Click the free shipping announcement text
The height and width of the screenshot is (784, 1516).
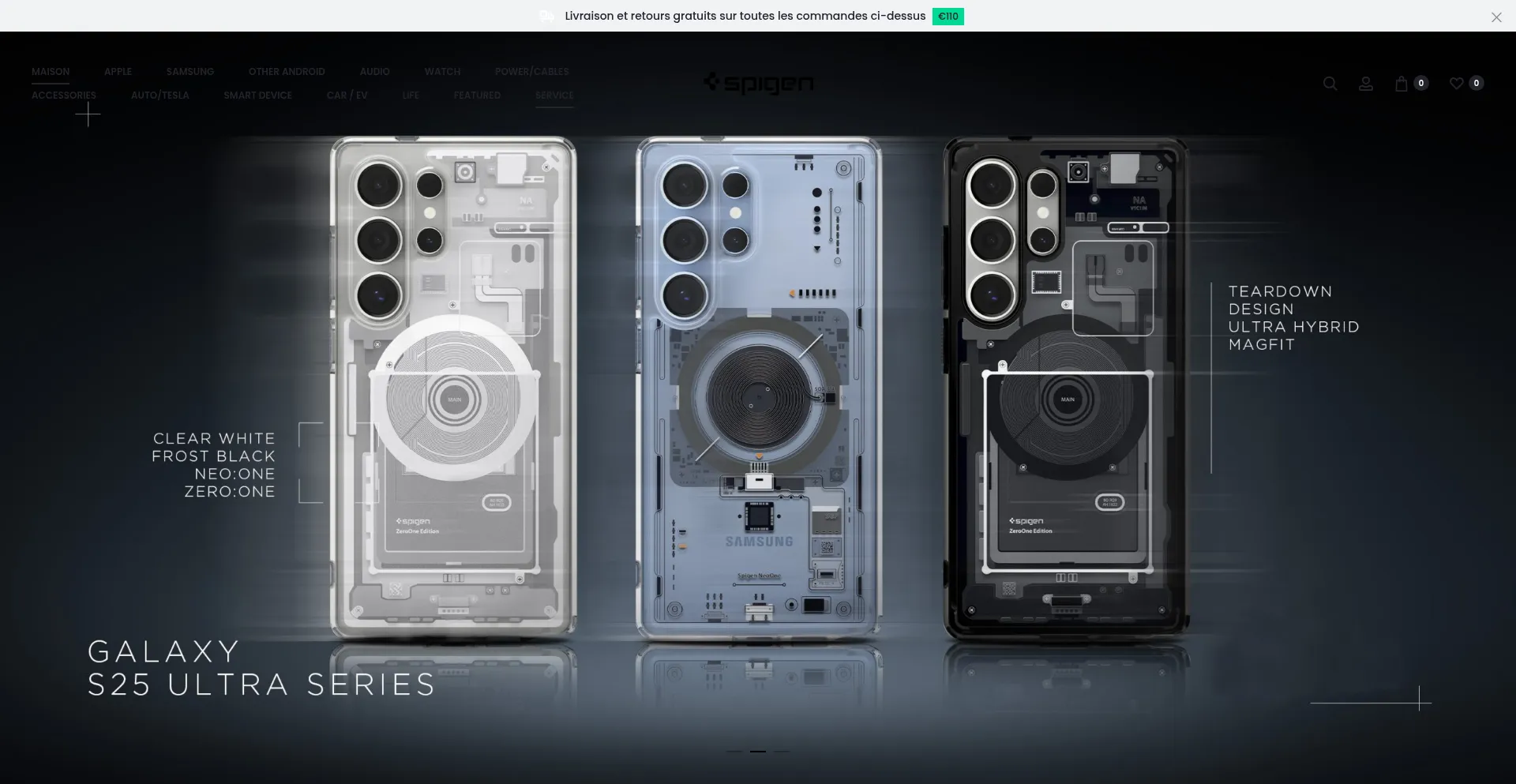(745, 17)
